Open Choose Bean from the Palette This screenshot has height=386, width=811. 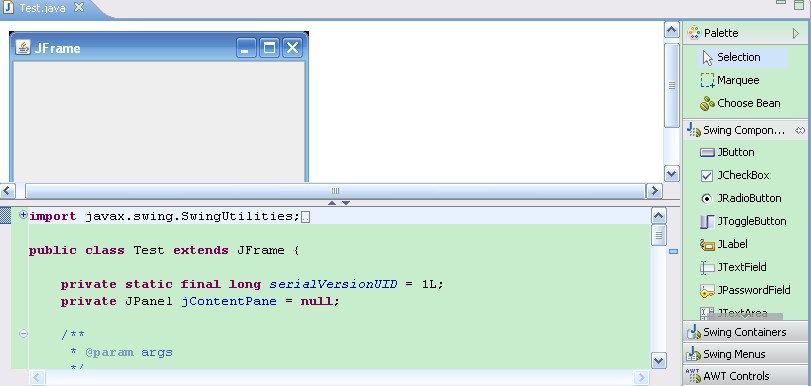coord(740,103)
